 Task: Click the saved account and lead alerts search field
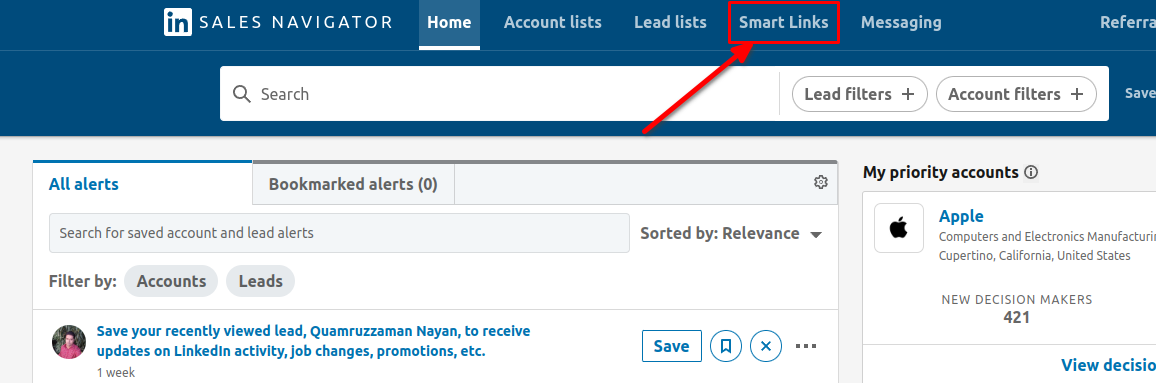pos(339,233)
